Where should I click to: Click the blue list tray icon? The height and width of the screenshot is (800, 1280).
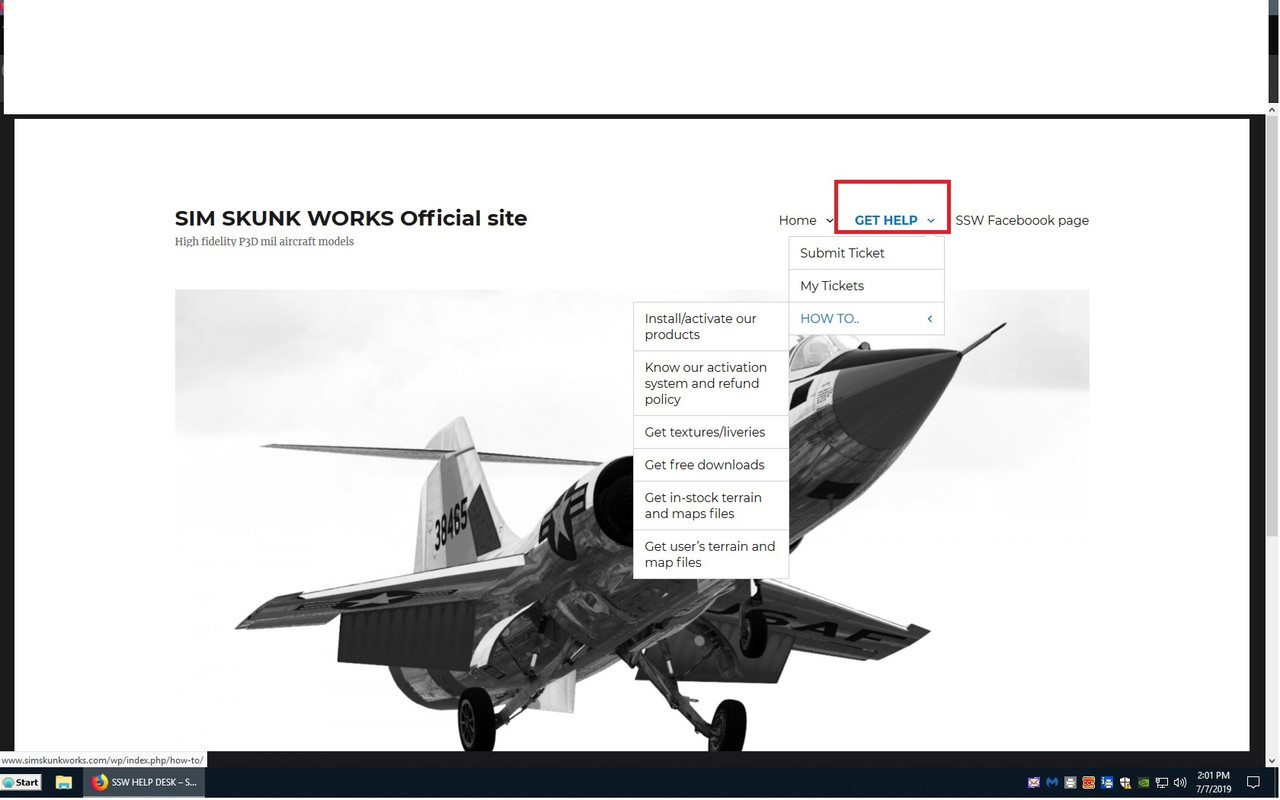click(x=1107, y=782)
